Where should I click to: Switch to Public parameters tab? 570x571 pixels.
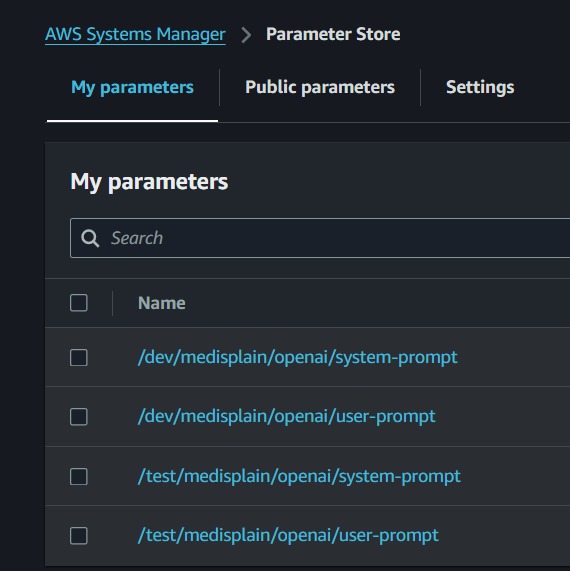320,87
